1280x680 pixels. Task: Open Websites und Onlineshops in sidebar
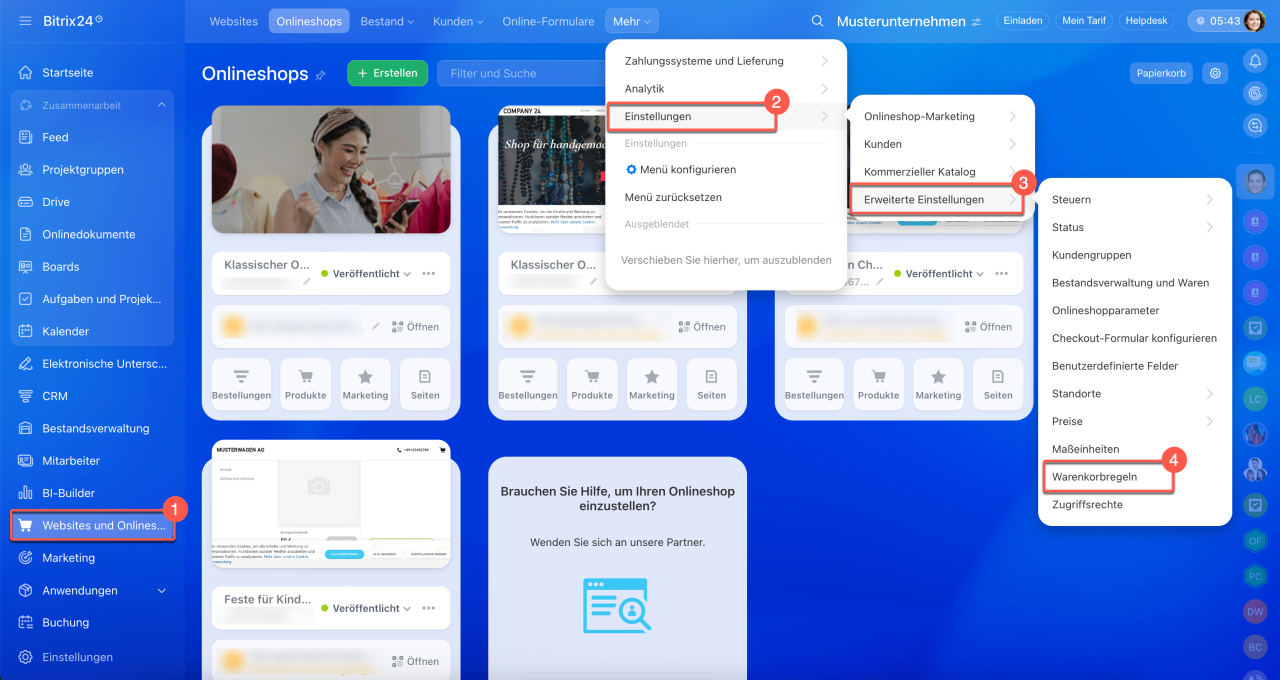92,526
